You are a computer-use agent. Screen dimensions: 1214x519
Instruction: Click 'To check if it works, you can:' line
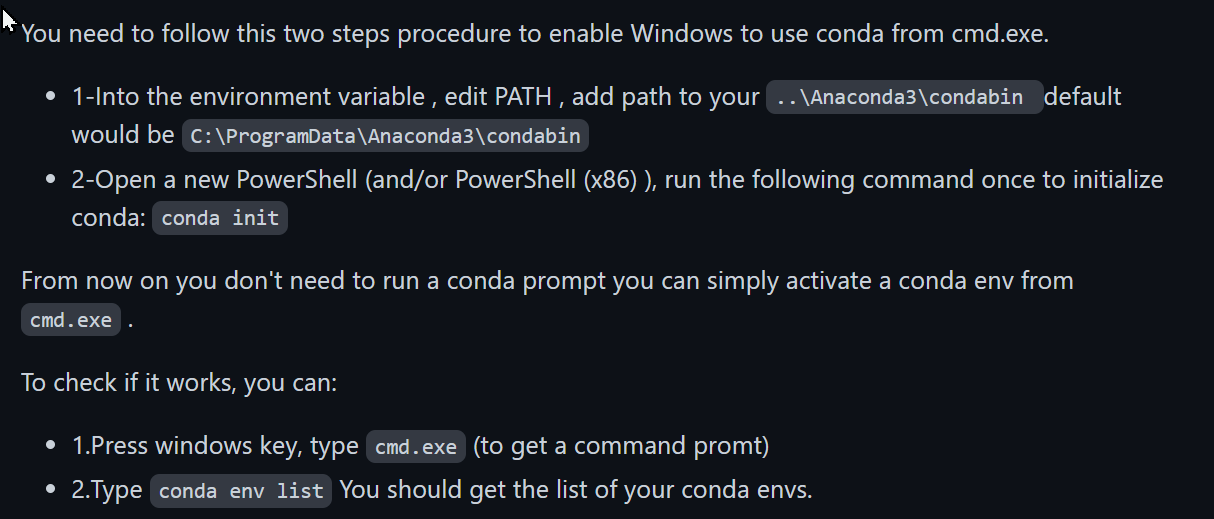click(x=179, y=383)
